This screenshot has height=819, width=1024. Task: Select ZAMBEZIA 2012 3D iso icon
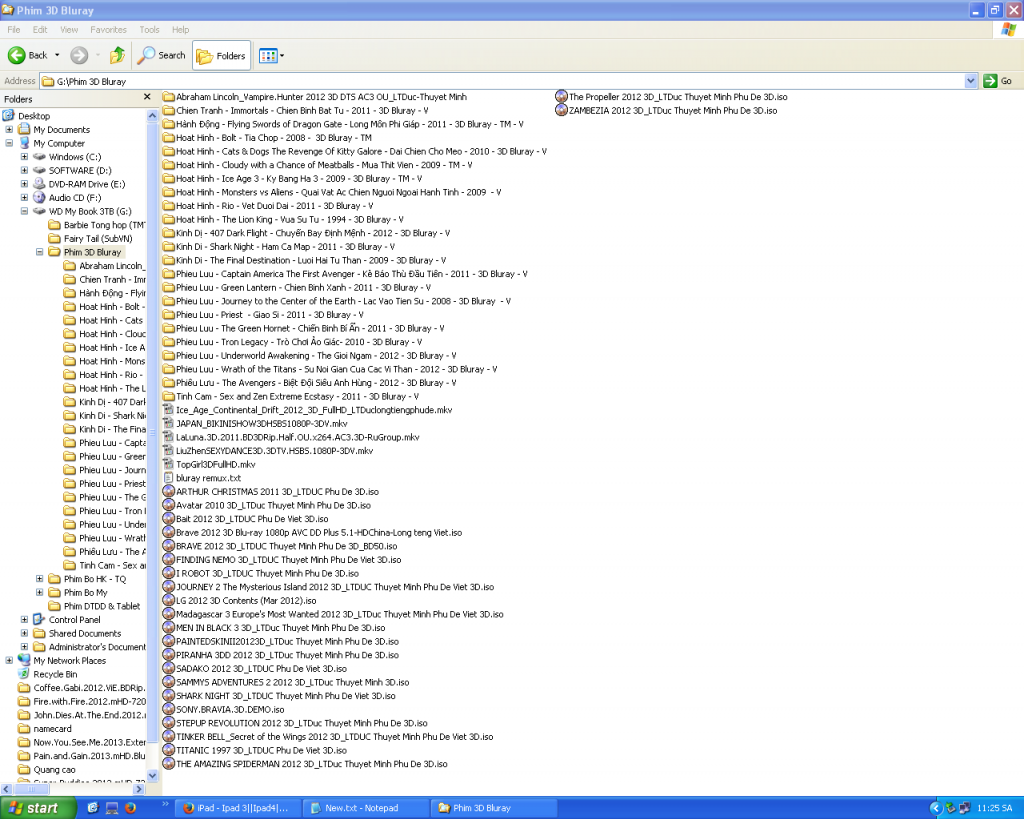[x=561, y=110]
